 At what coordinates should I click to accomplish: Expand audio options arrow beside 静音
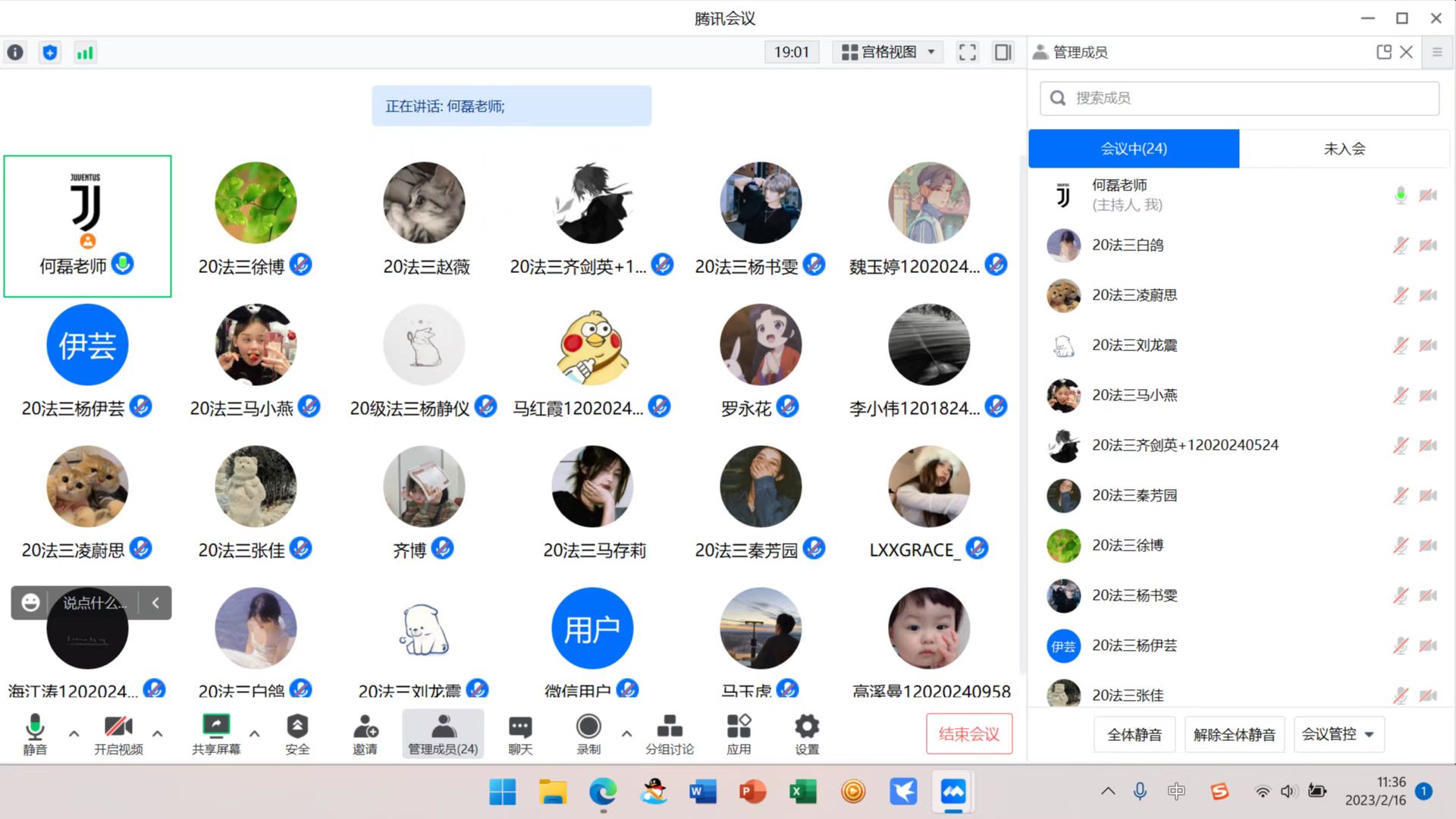click(74, 733)
